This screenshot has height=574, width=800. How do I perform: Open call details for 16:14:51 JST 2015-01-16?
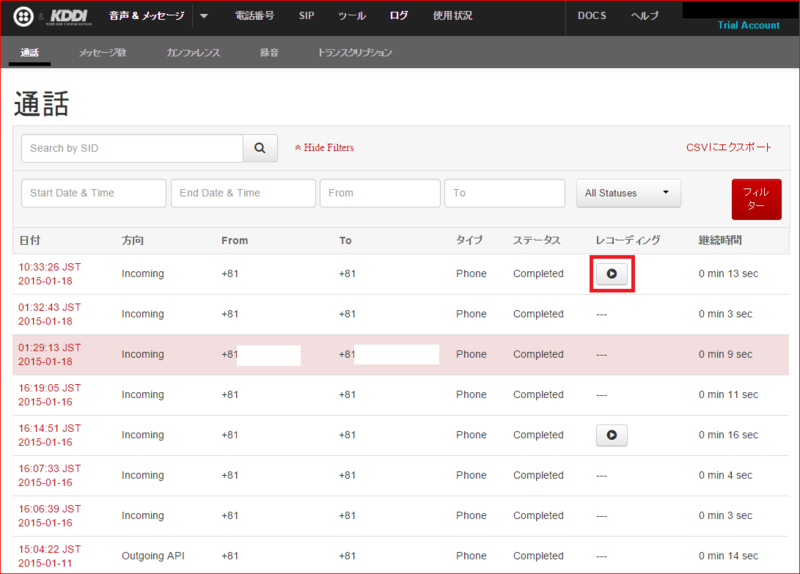[x=49, y=435]
